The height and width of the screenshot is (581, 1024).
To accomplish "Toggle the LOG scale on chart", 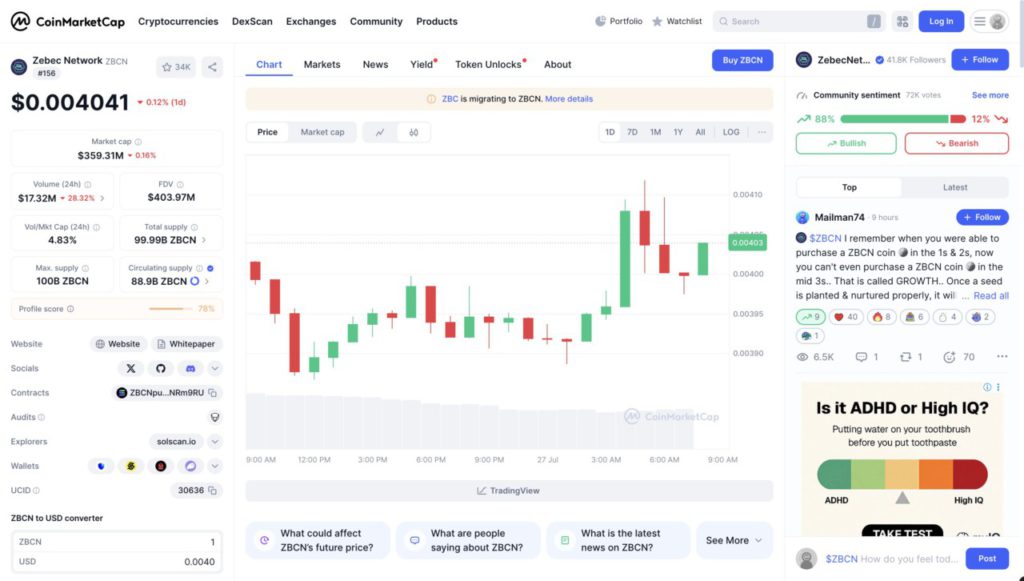I will coord(731,132).
